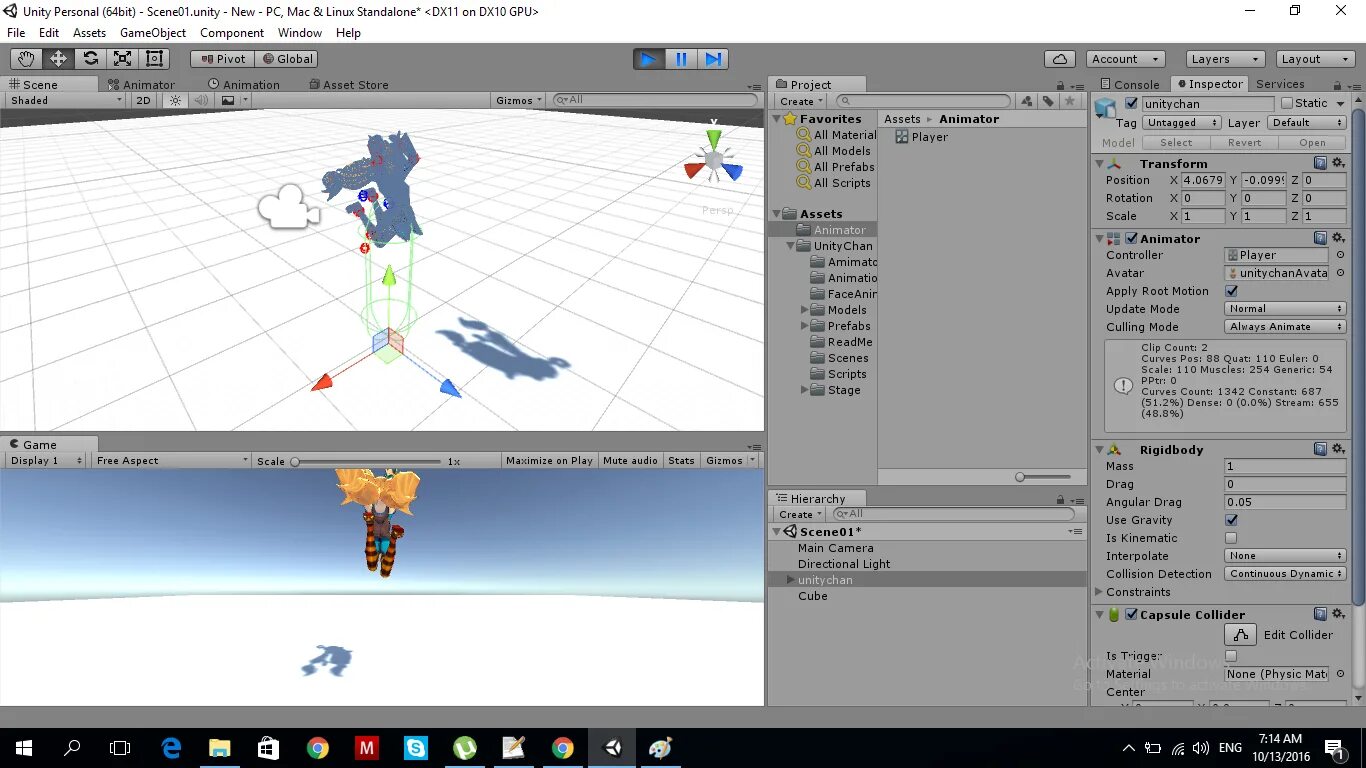The image size is (1366, 768).
Task: Select the Rect tool in the toolbar
Action: pyautogui.click(x=154, y=59)
